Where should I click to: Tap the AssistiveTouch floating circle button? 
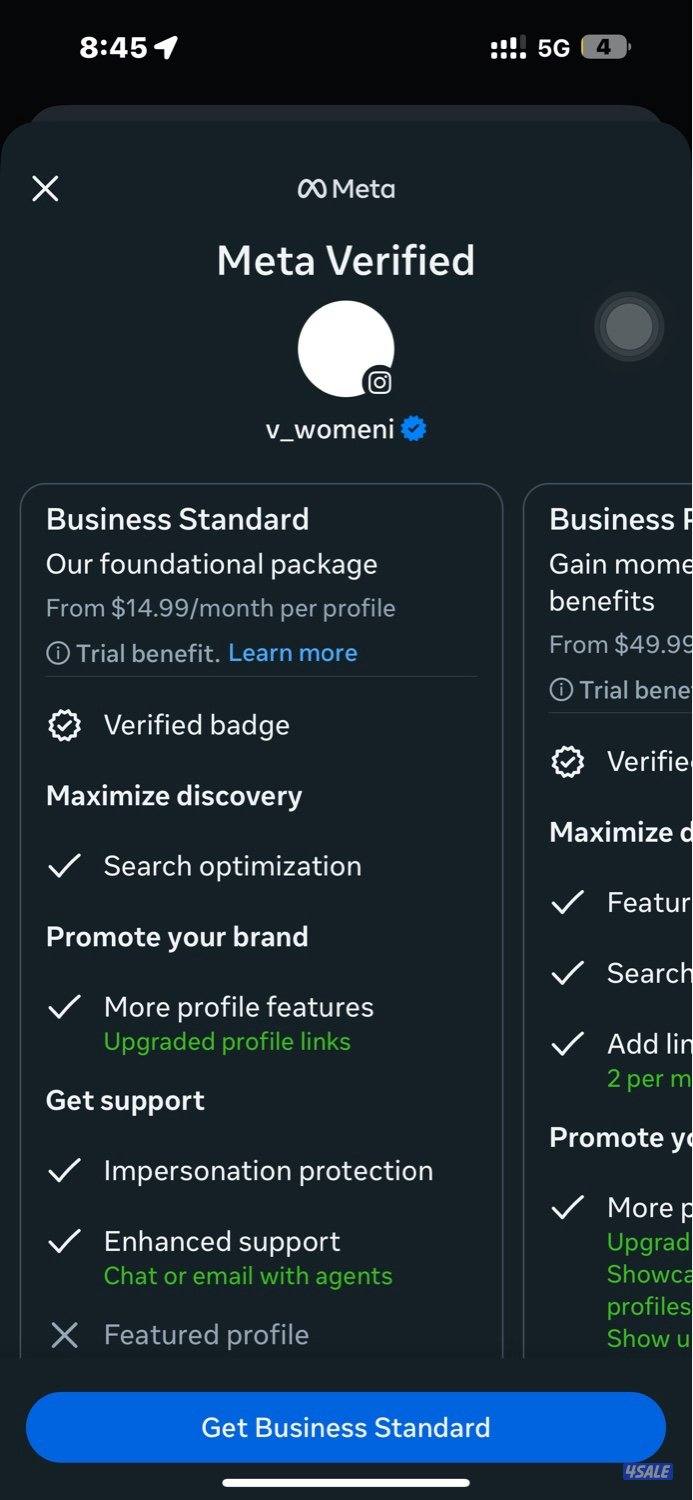click(629, 326)
